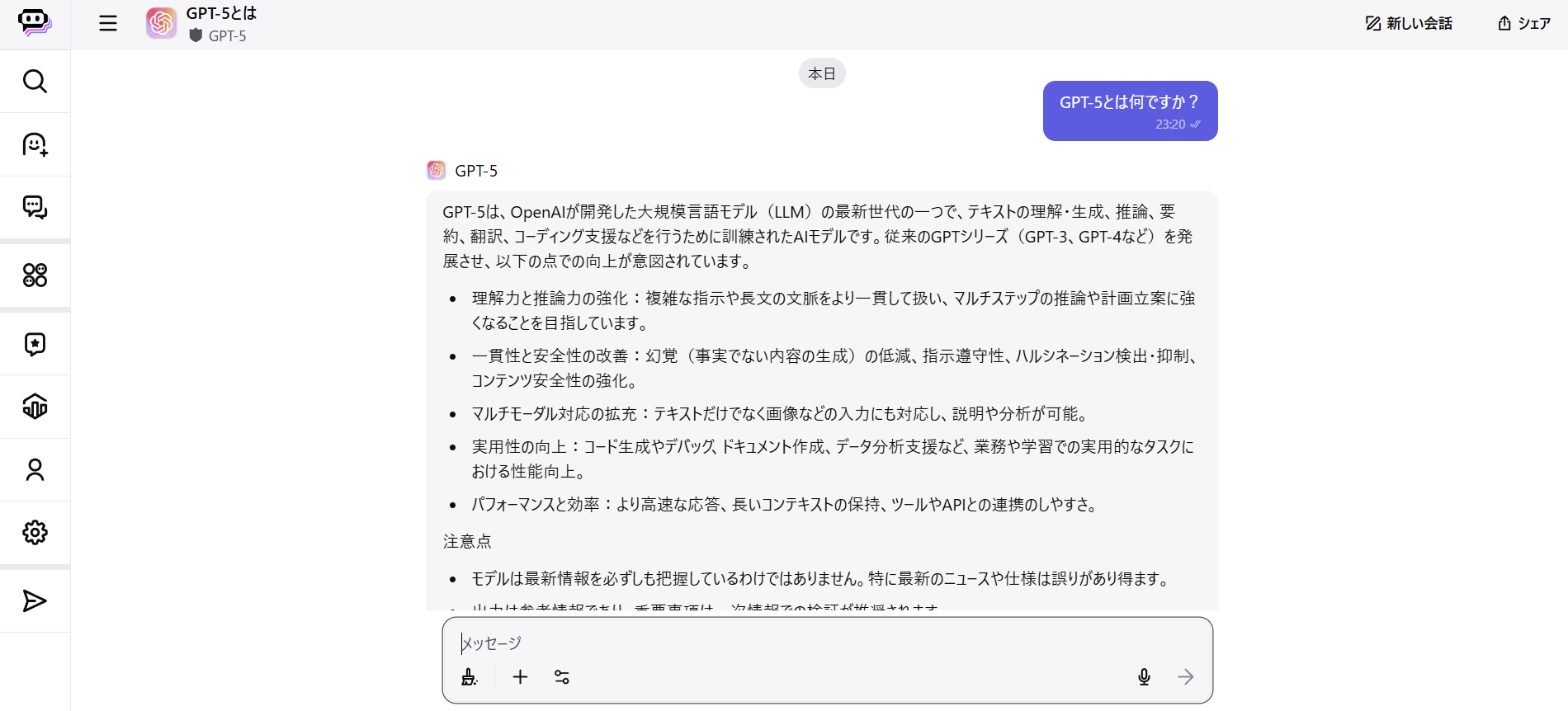Click the send arrow button
The image size is (1568, 711).
[1185, 677]
